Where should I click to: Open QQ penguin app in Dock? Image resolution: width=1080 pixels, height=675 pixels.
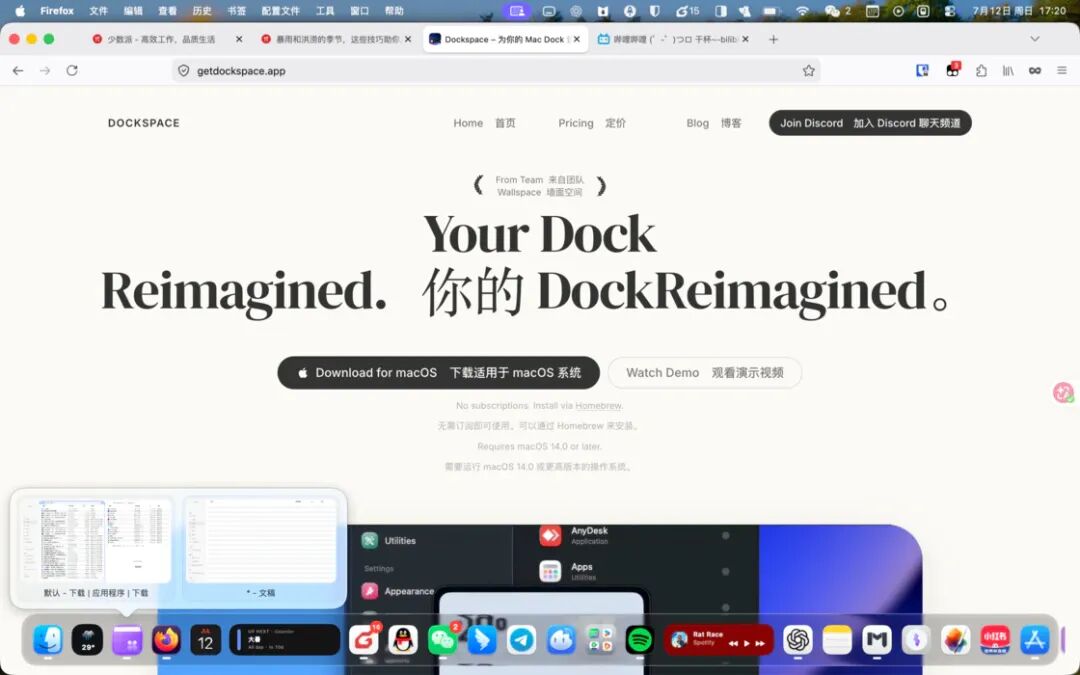click(x=403, y=640)
